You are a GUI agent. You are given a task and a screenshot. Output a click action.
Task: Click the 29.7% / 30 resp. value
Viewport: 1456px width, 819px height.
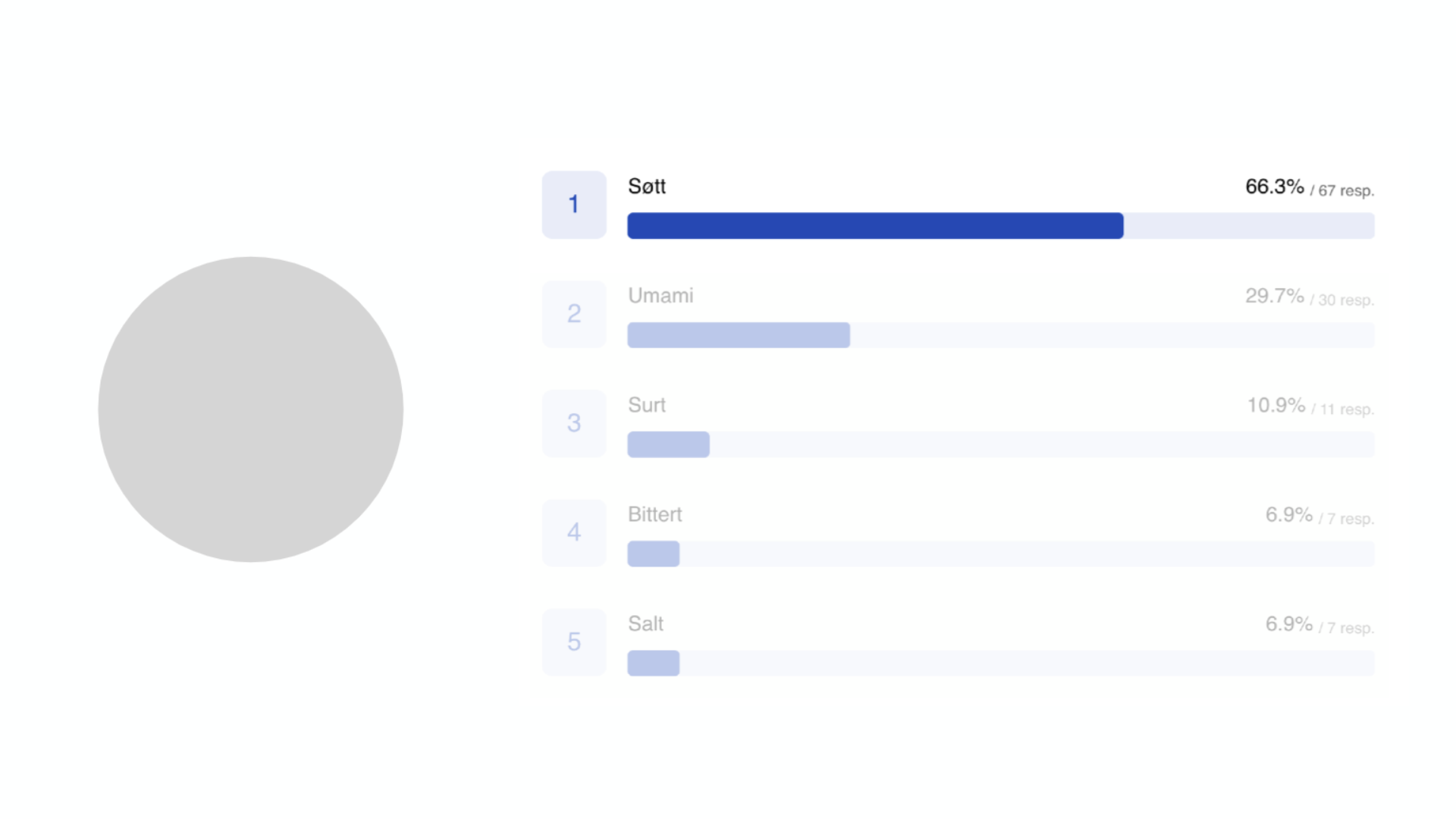point(1310,297)
